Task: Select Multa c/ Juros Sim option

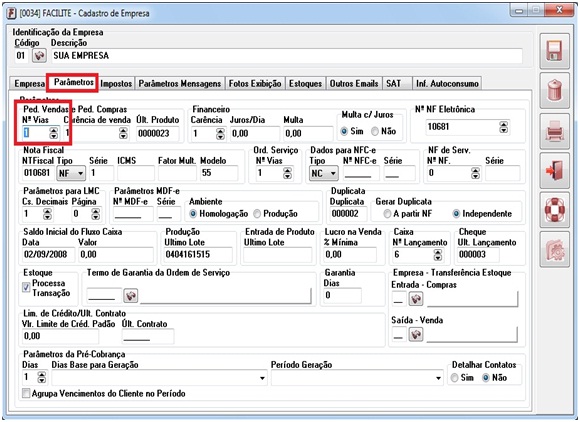Action: [x=344, y=131]
